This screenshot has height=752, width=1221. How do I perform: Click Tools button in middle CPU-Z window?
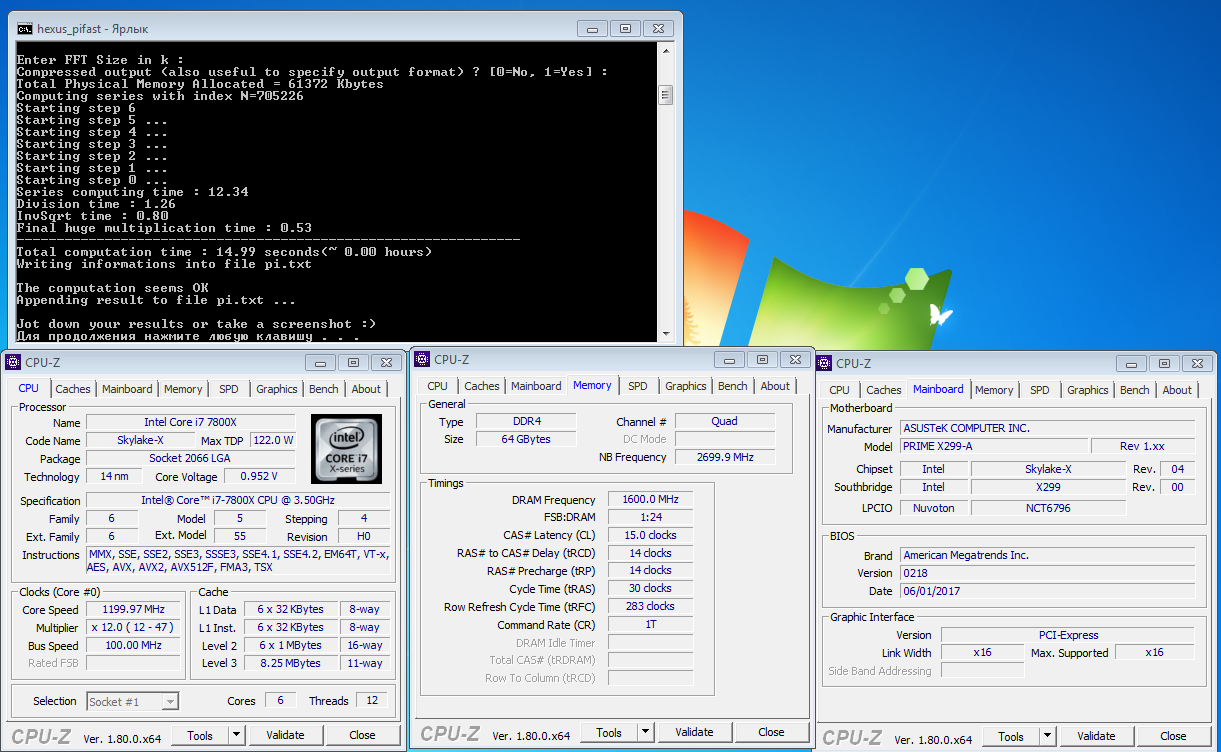[x=609, y=732]
